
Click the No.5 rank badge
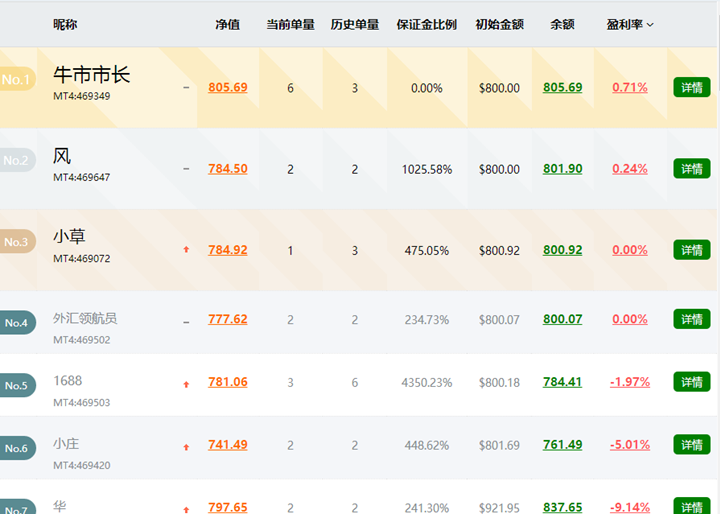pyautogui.click(x=17, y=385)
